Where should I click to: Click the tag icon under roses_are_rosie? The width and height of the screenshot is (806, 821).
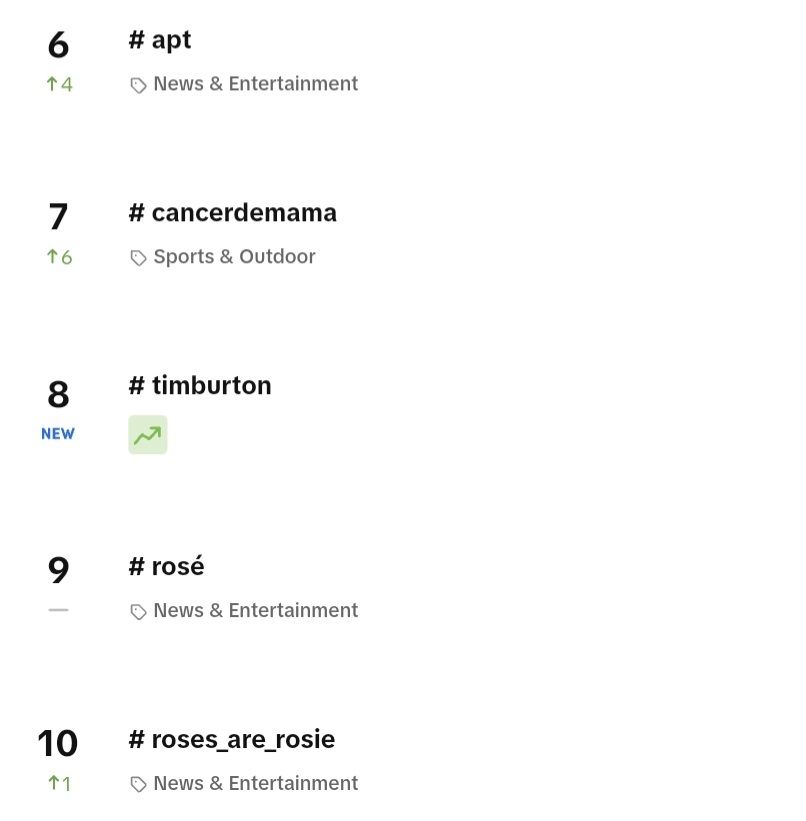(x=138, y=784)
